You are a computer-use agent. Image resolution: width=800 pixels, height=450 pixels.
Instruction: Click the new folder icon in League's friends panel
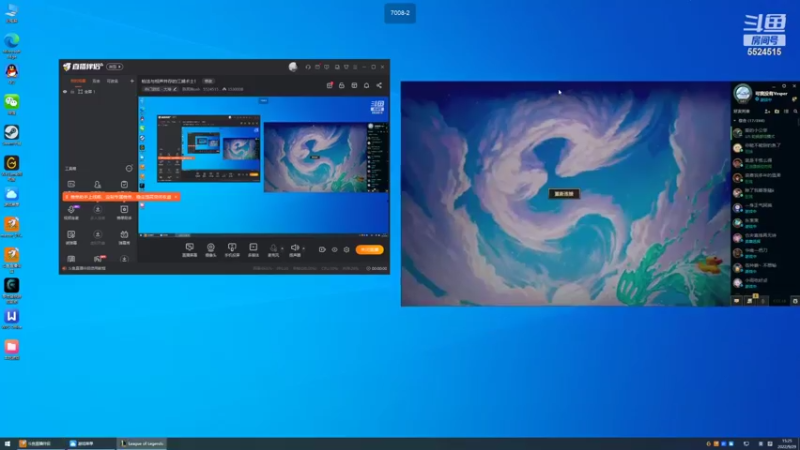(x=777, y=111)
